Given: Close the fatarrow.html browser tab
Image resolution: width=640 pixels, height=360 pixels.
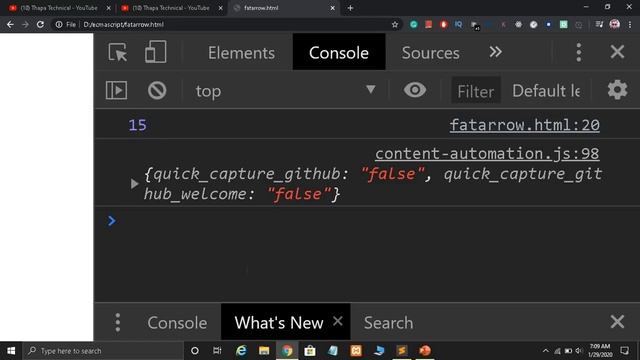Looking at the screenshot, I should pos(333,8).
